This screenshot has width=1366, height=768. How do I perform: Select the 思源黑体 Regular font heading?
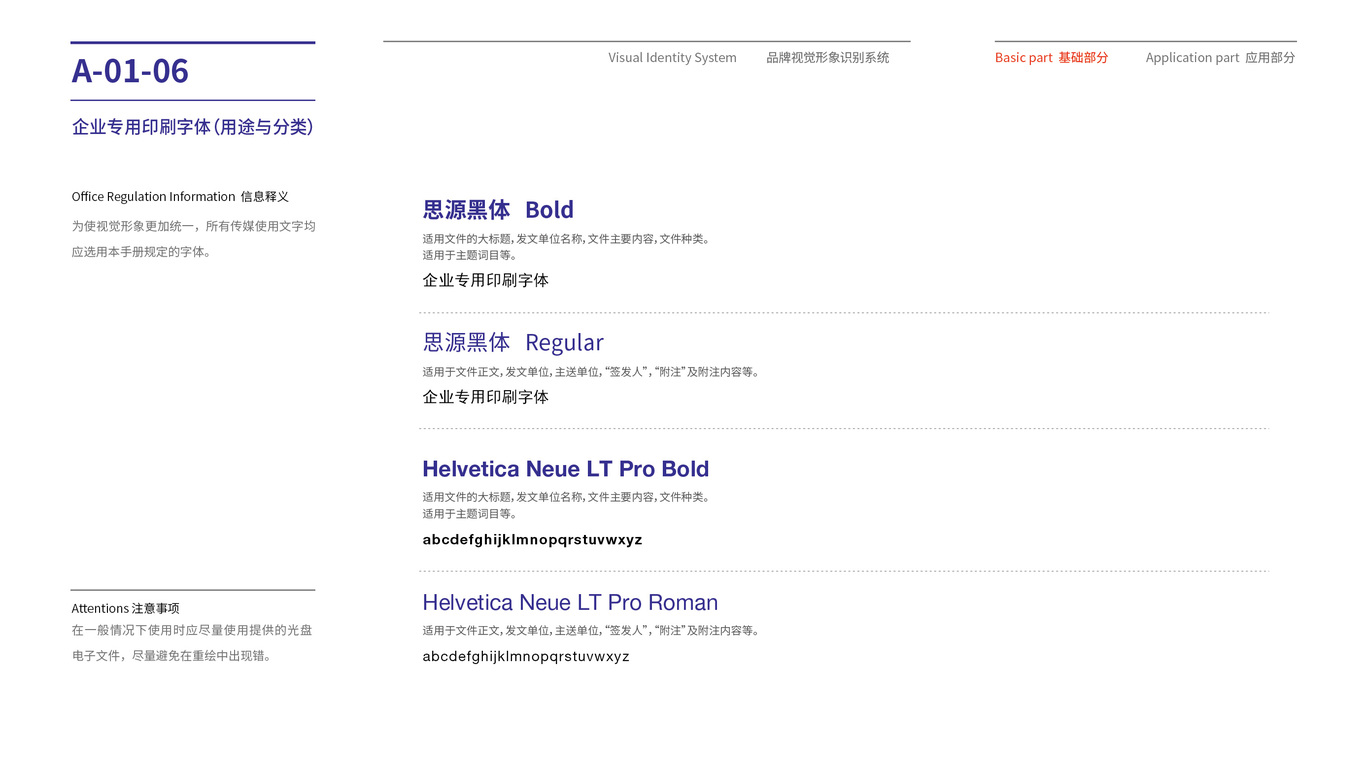pos(513,343)
